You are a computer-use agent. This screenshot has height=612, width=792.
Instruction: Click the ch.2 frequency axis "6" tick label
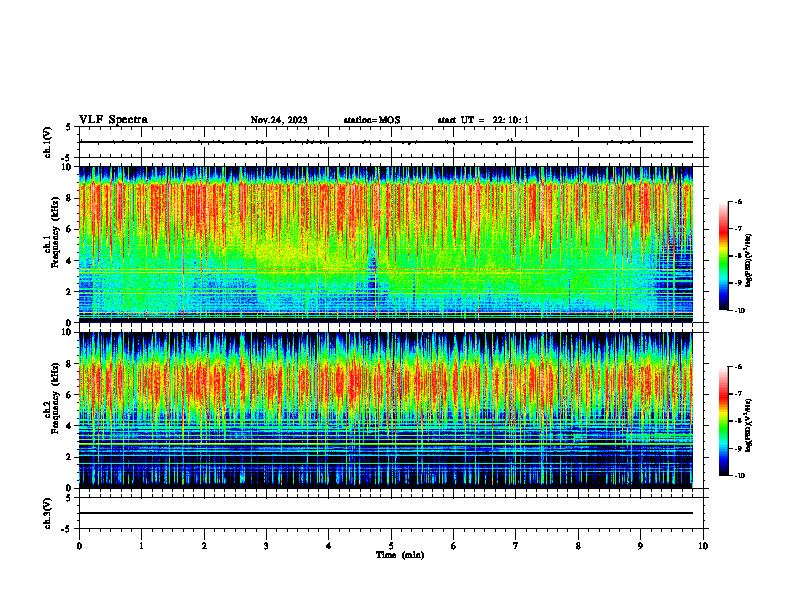point(70,395)
